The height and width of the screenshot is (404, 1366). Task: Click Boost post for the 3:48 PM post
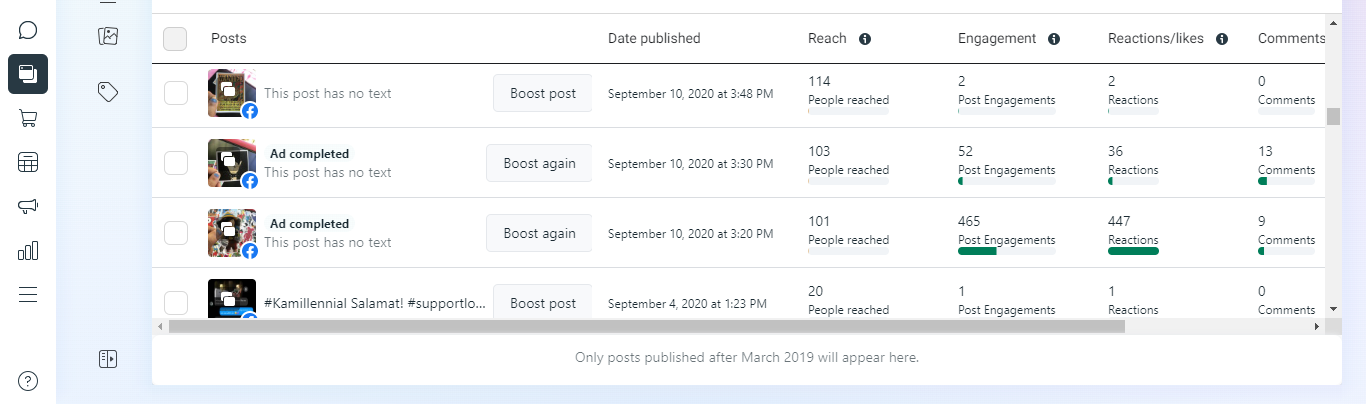[x=542, y=93]
